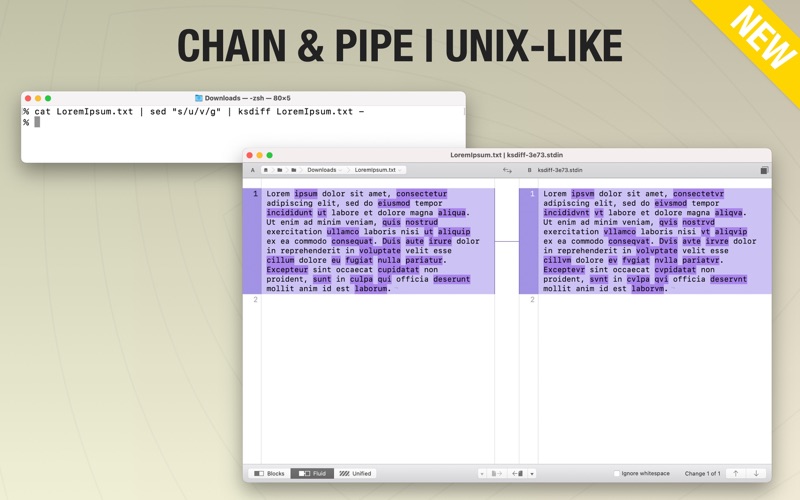Go to previous change with up arrow
The height and width of the screenshot is (500, 800).
pyautogui.click(x=736, y=473)
